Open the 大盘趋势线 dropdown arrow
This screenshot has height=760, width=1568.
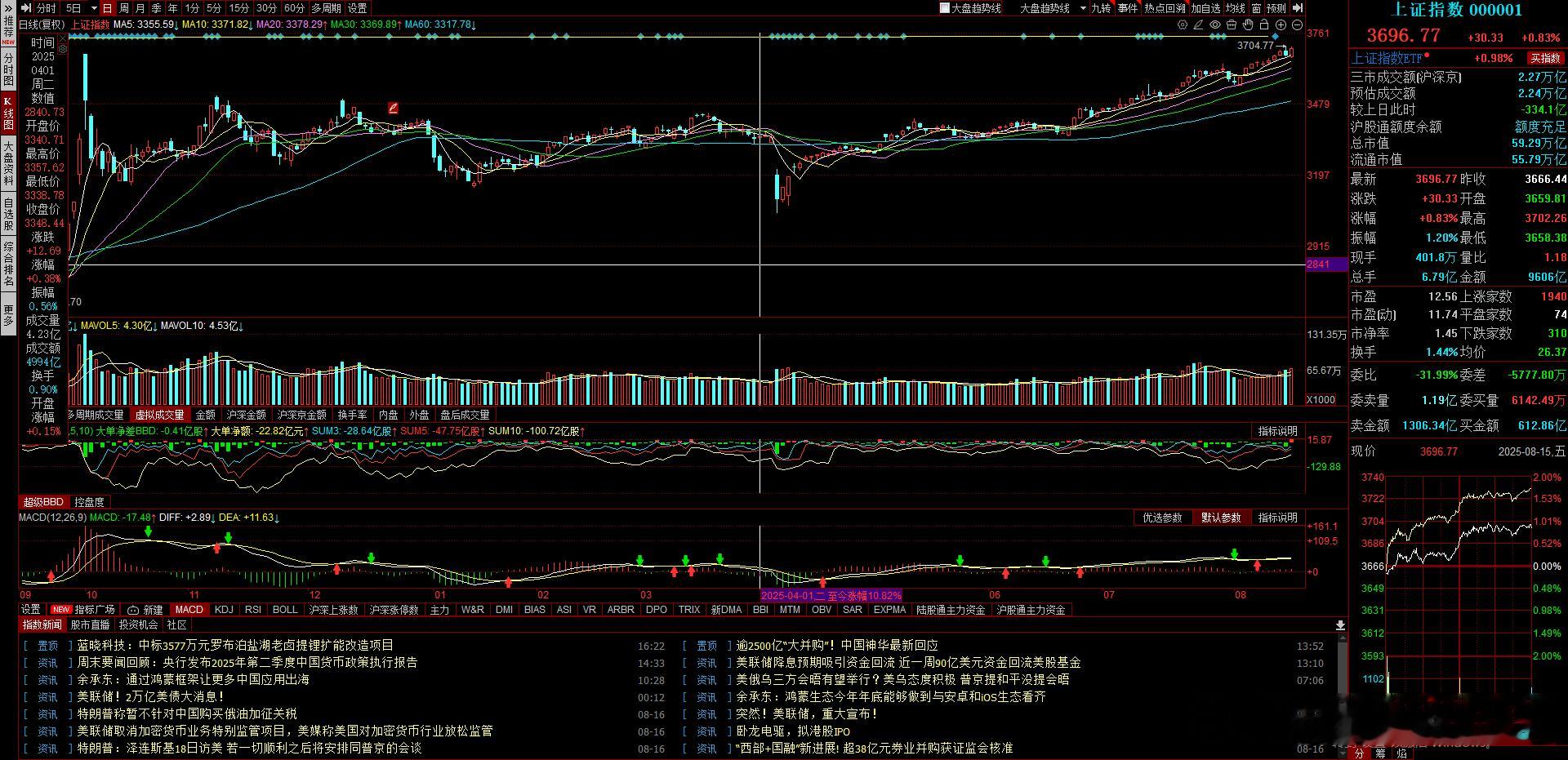coord(1083,8)
